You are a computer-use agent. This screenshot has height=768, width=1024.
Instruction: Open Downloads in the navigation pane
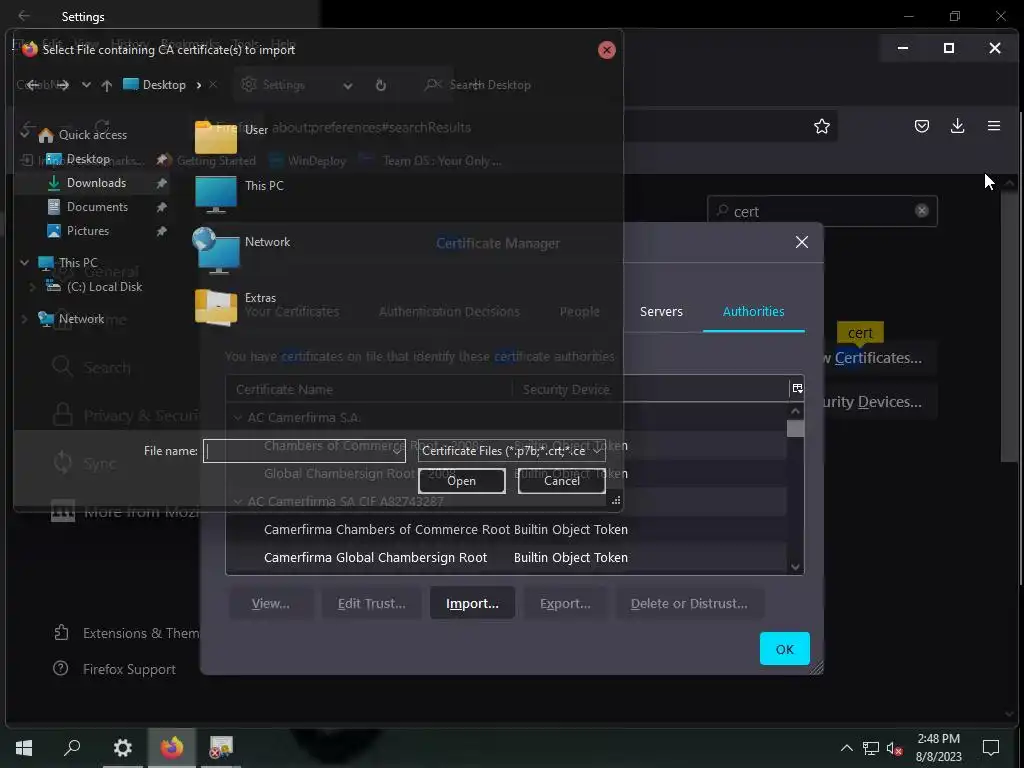click(96, 183)
